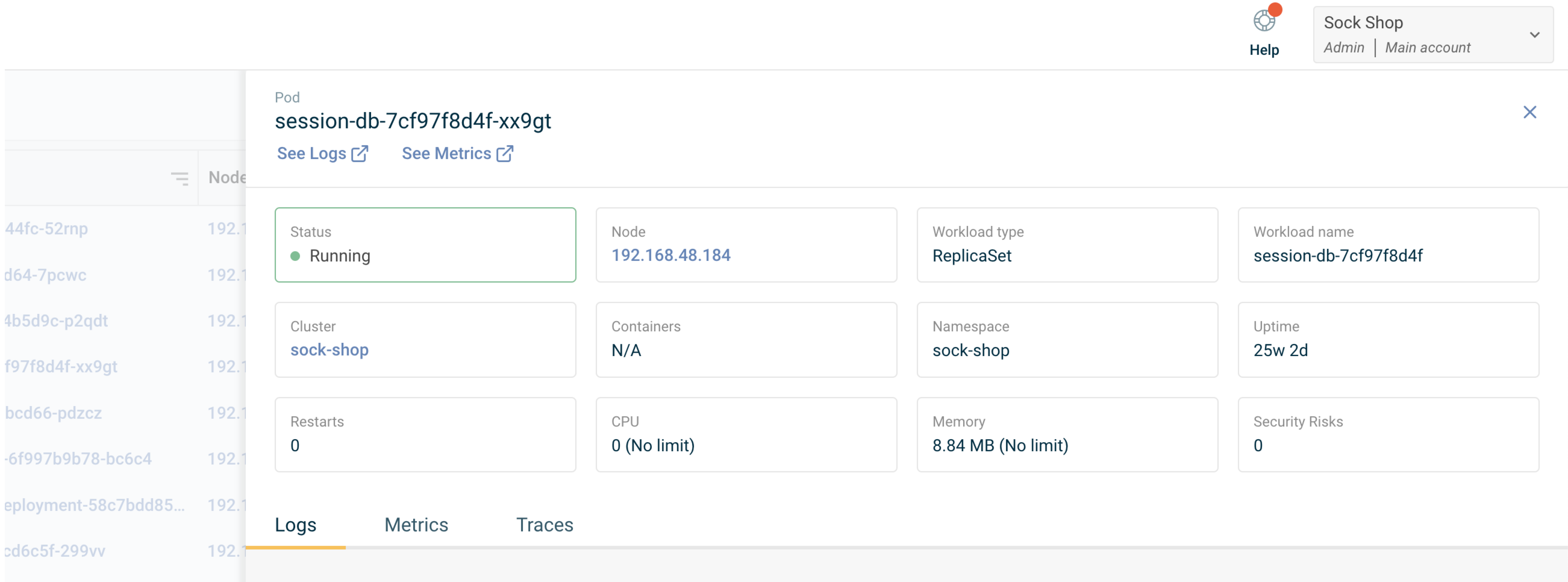The width and height of the screenshot is (1568, 582).
Task: Click external link icon beside See Logs
Action: coord(360,153)
